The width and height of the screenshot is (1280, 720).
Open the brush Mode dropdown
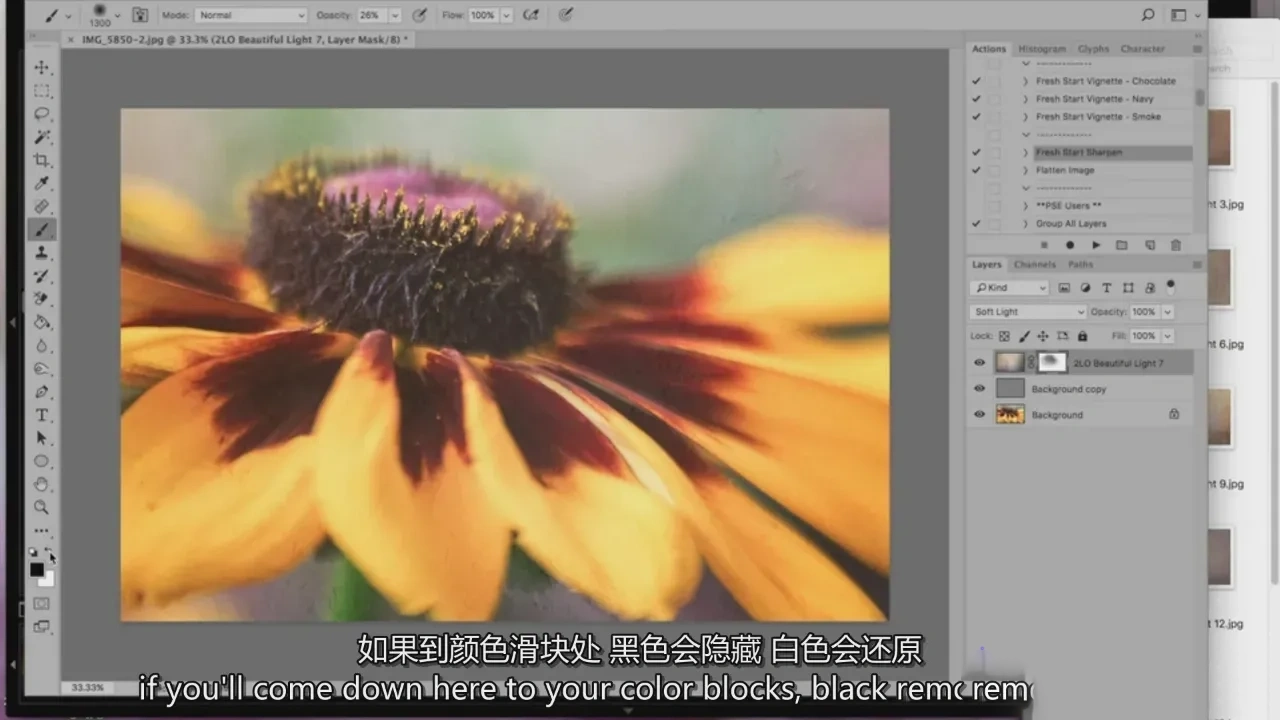[251, 15]
